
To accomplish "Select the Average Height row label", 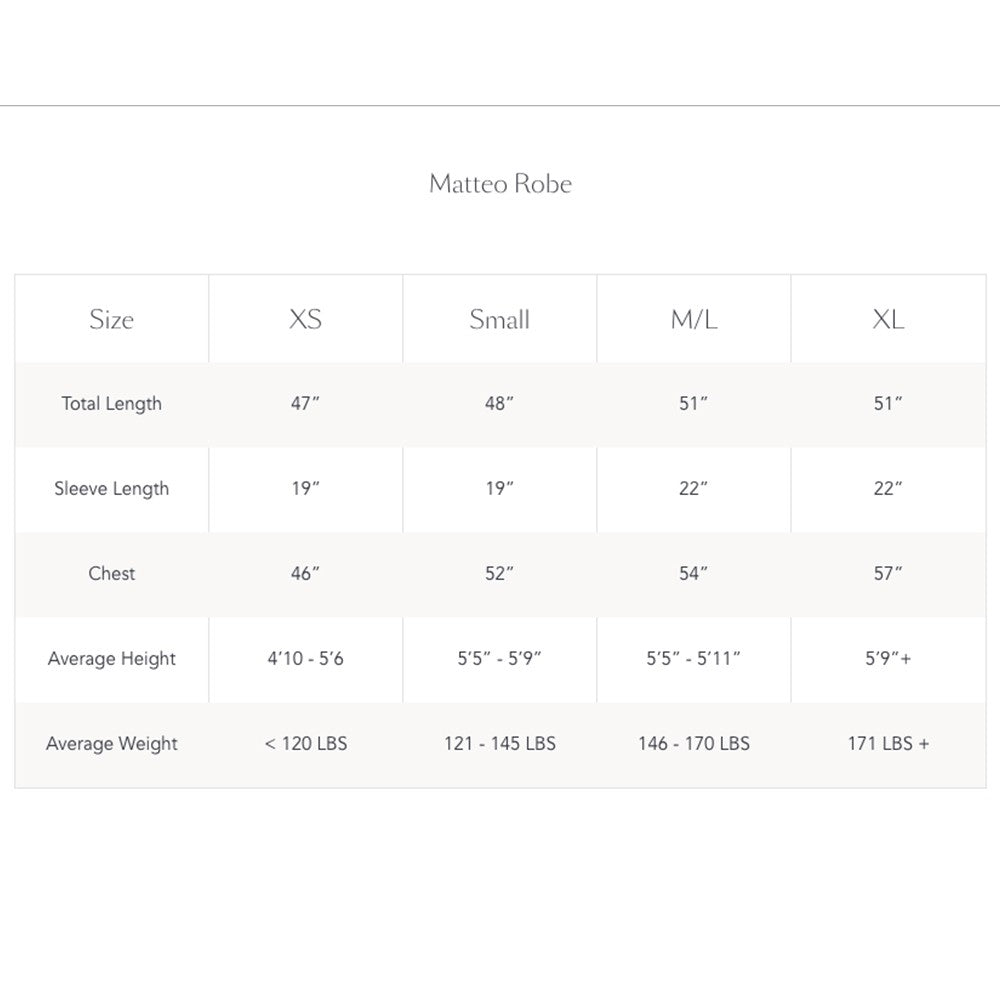I will [x=111, y=659].
